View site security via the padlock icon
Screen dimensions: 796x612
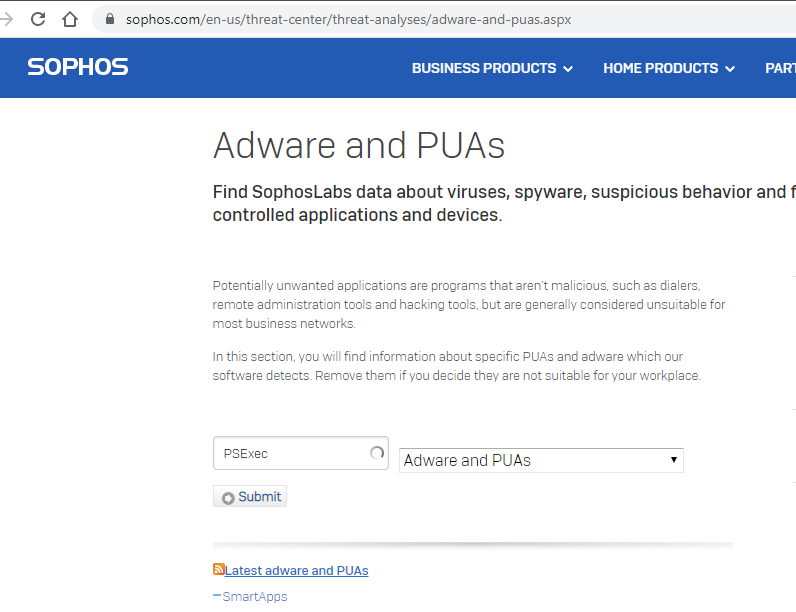tap(110, 19)
